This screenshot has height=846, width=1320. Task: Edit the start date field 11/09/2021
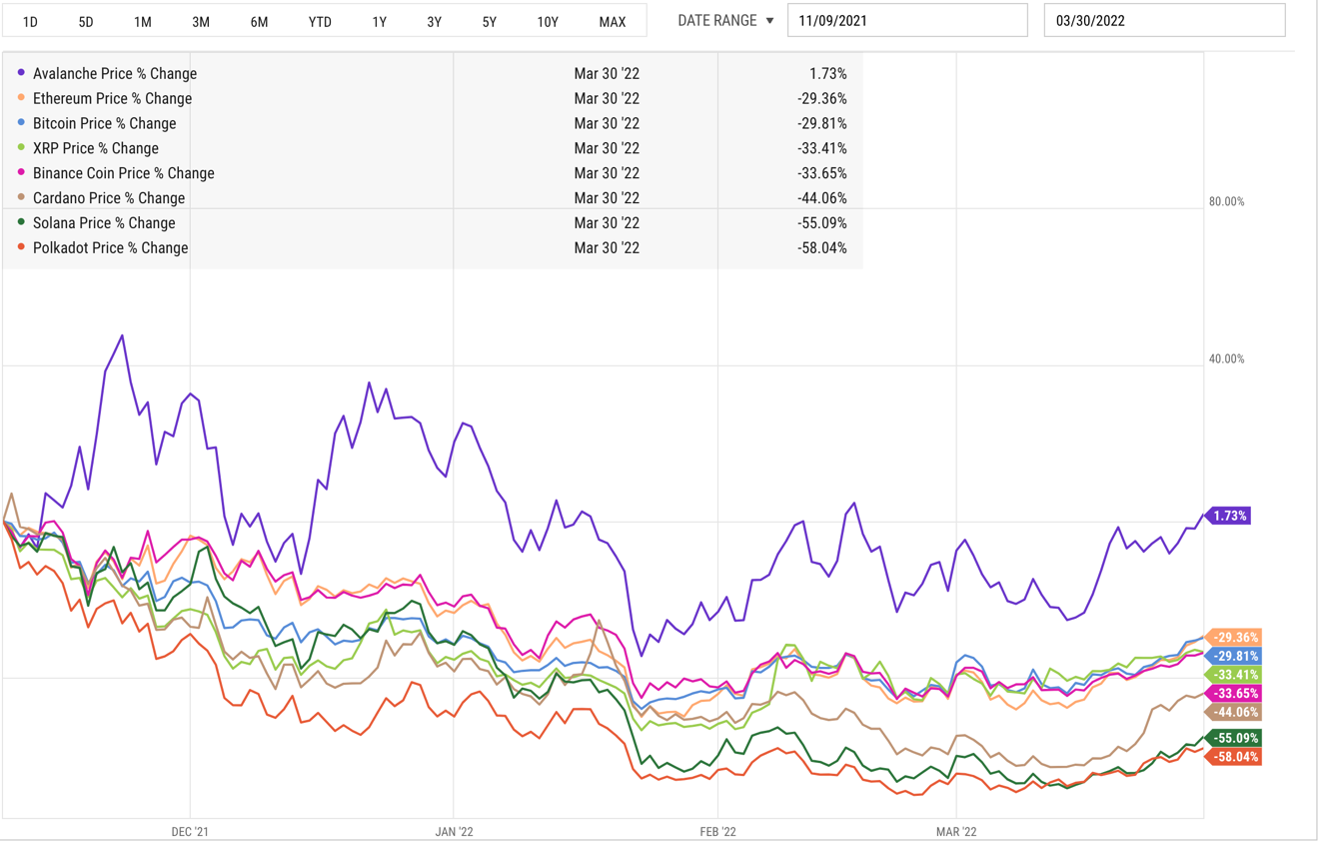(907, 20)
